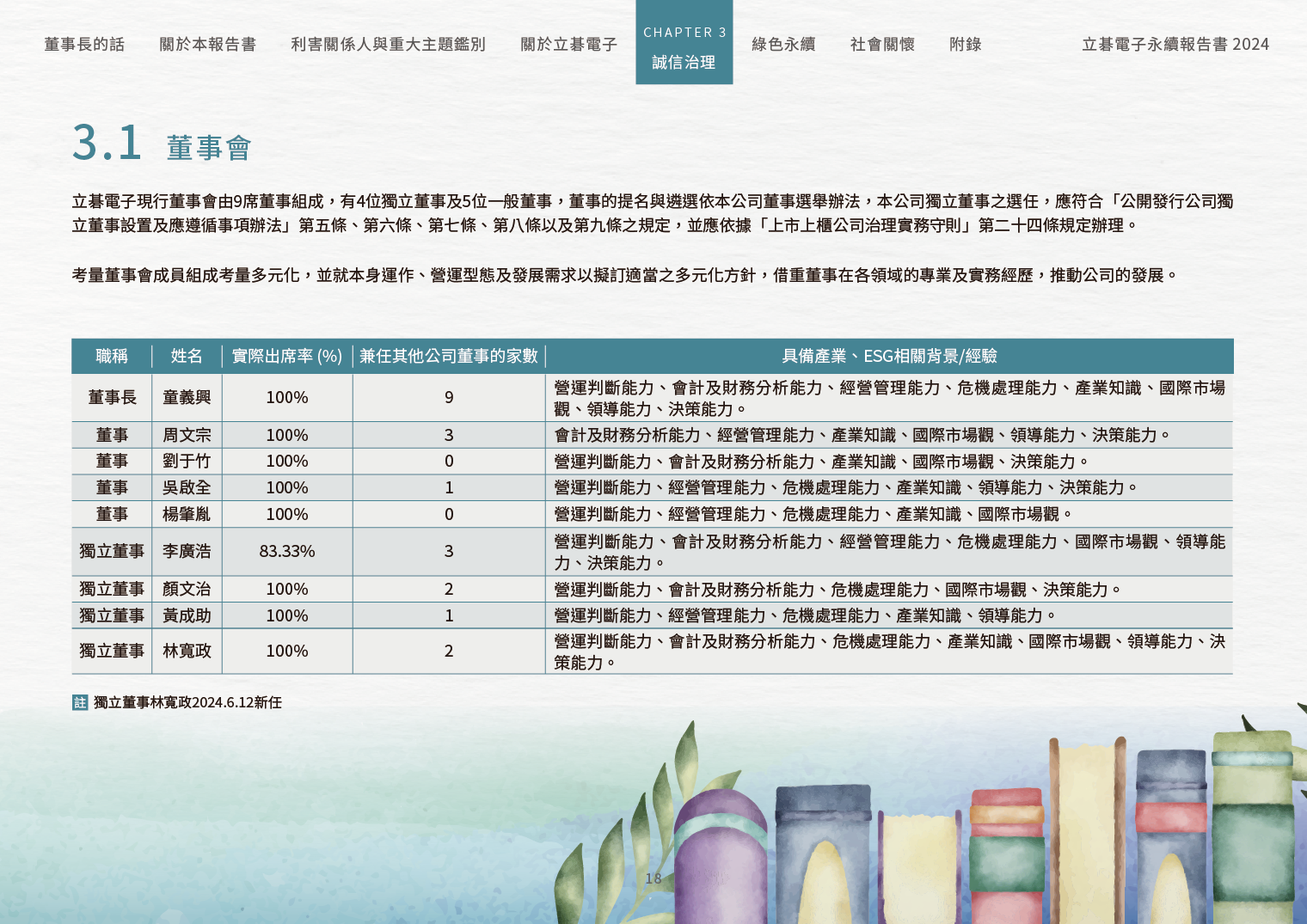Select the name 周文宗

[187, 435]
